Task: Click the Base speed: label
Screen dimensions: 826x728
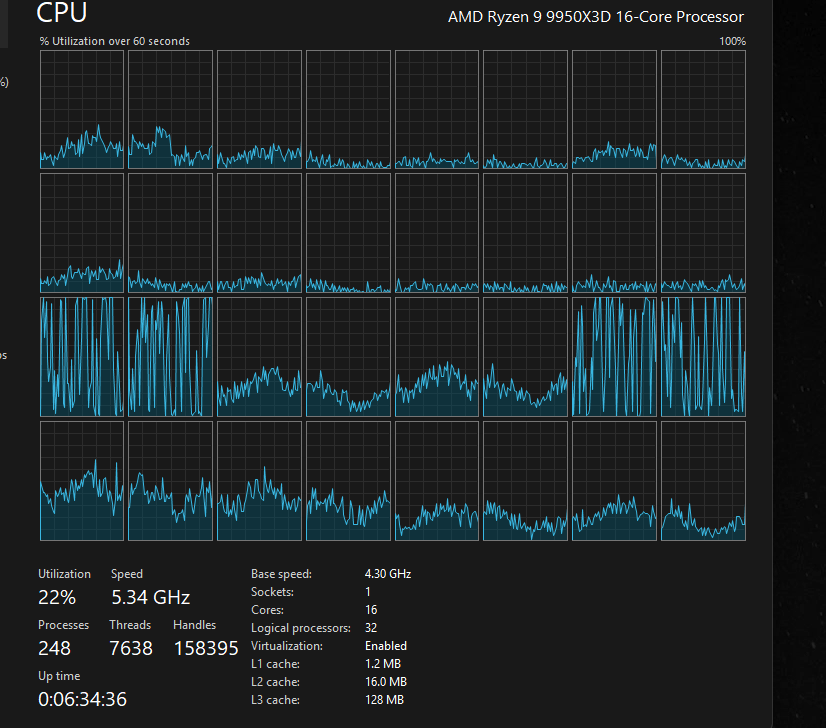Action: [281, 574]
